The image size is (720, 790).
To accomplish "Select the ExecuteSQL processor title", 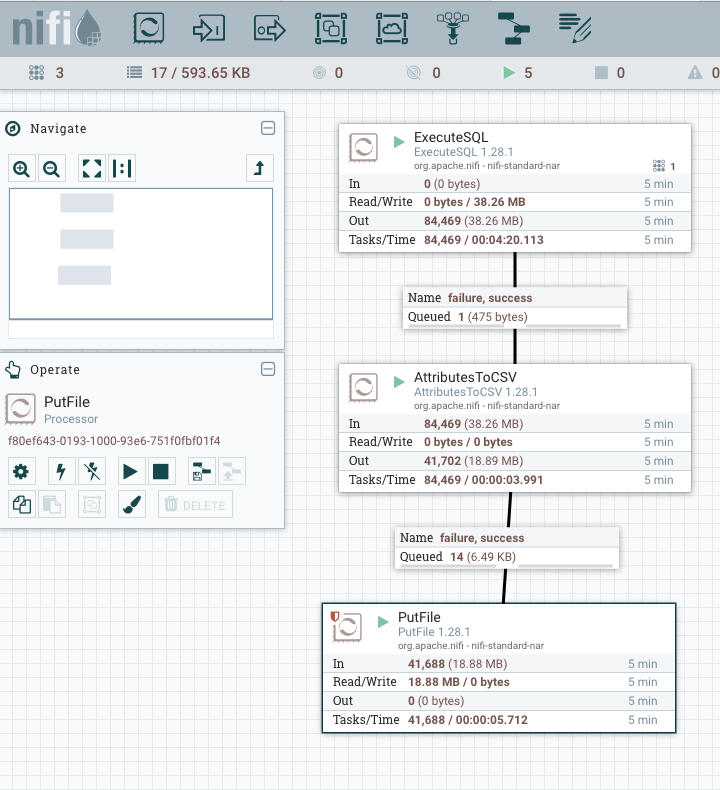I will pyautogui.click(x=450, y=138).
